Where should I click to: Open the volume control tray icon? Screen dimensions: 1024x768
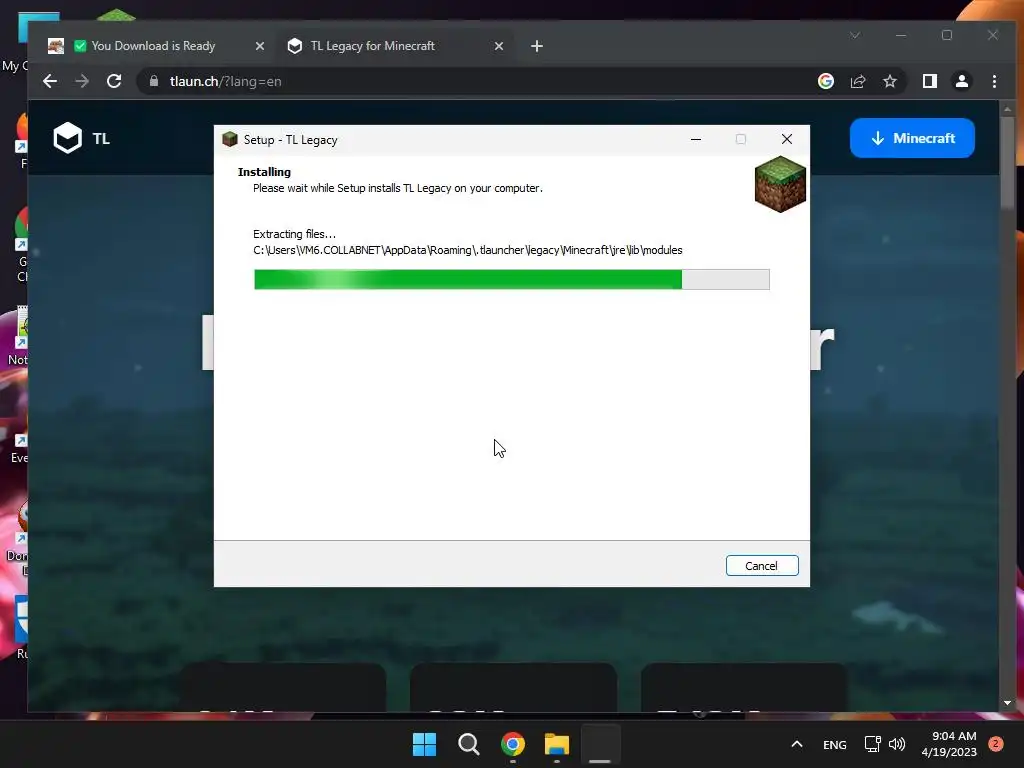tap(897, 744)
